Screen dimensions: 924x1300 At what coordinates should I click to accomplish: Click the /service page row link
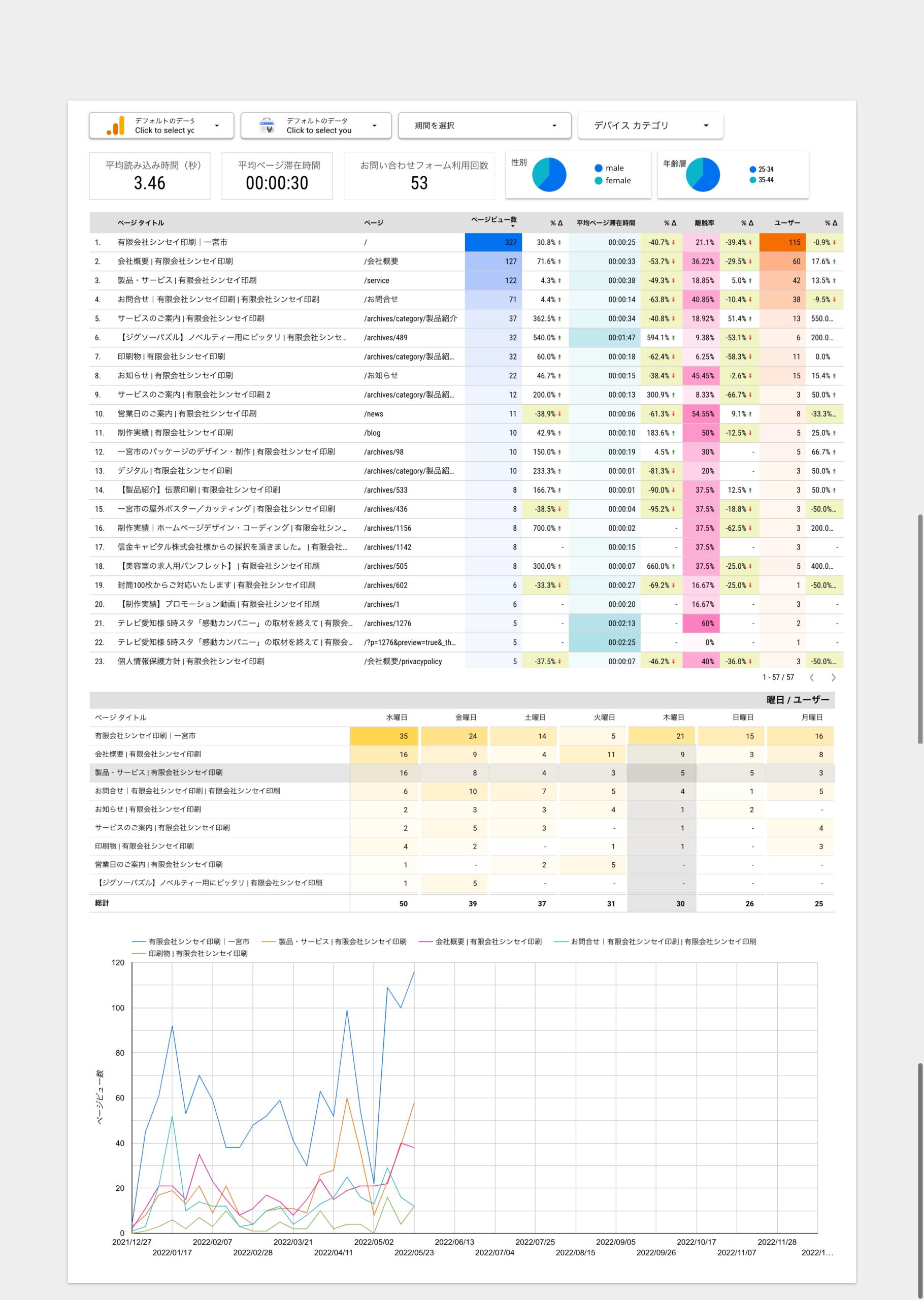tap(377, 280)
